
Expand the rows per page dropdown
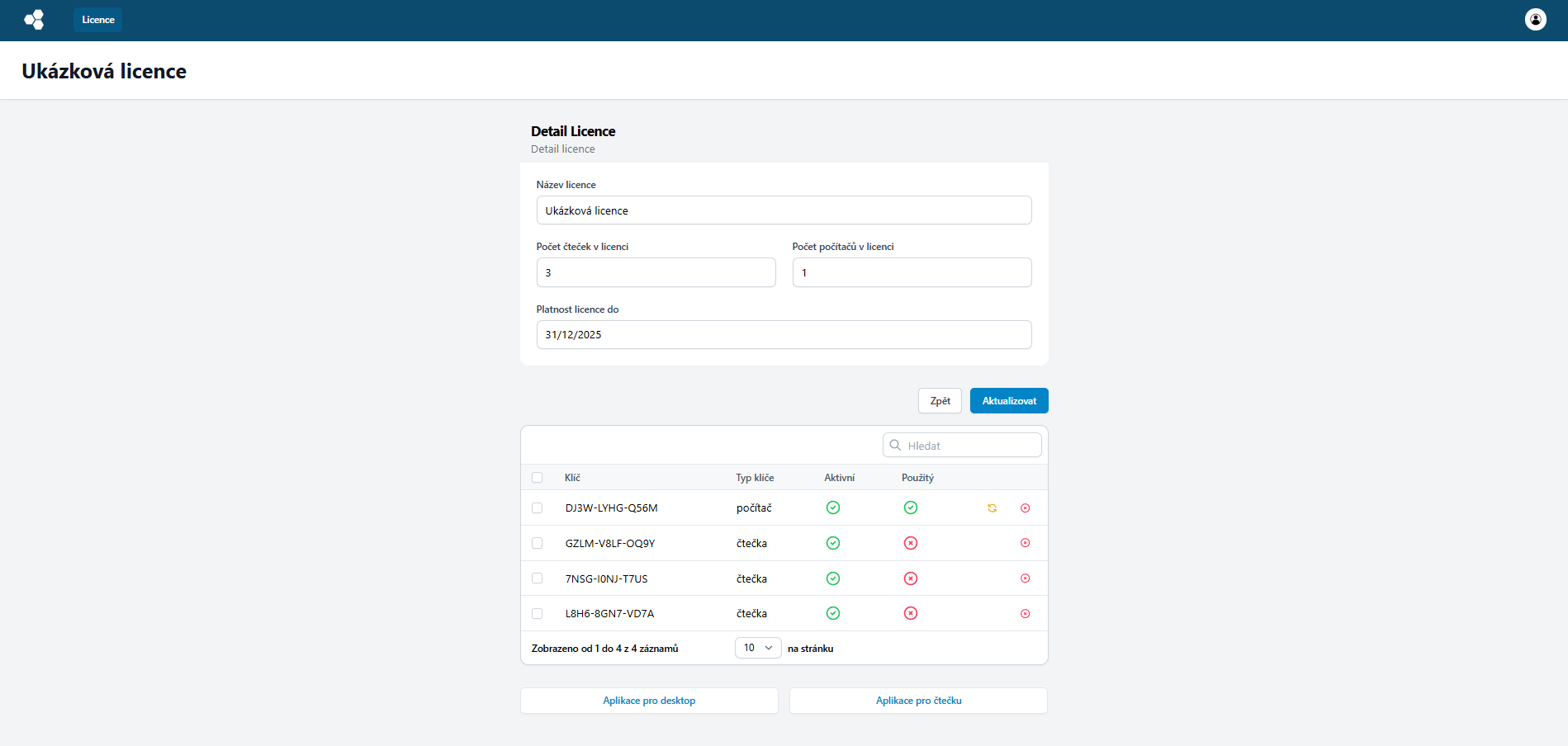pyautogui.click(x=757, y=648)
